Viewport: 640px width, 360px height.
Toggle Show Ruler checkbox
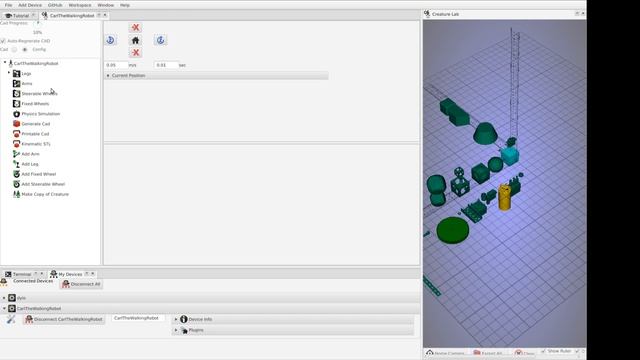[543, 351]
